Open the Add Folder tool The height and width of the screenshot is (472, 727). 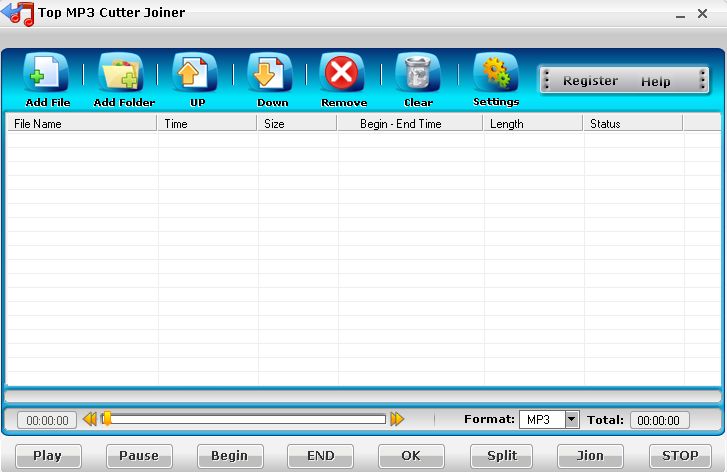tap(121, 73)
